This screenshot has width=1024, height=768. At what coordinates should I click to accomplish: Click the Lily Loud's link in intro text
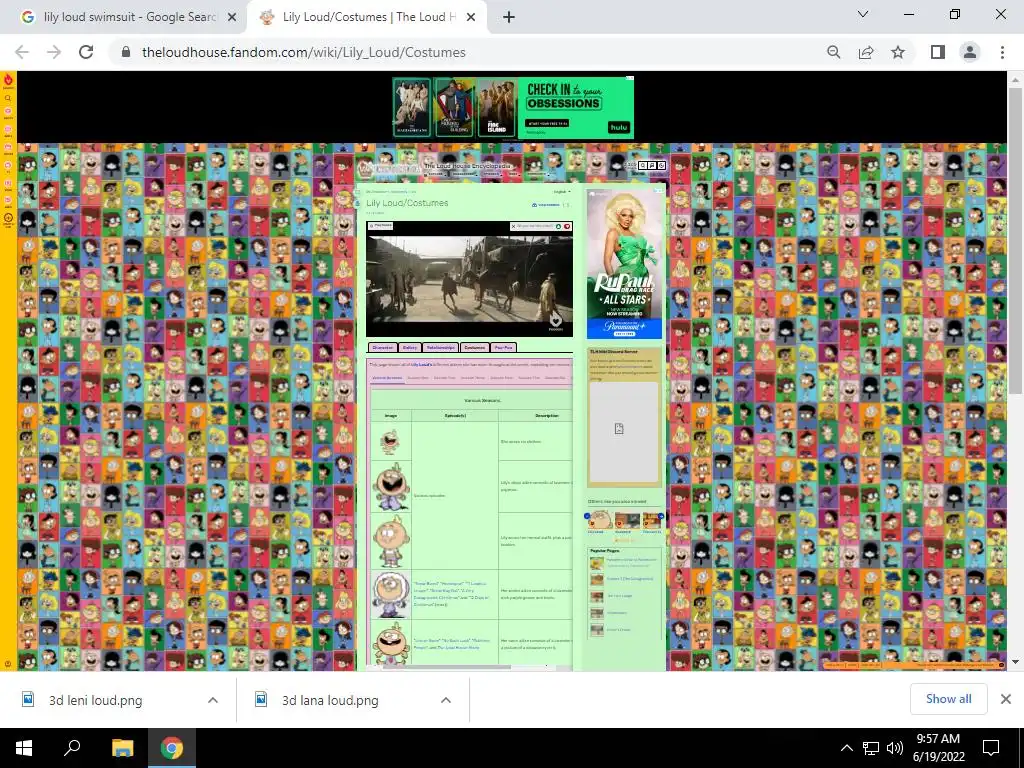[422, 364]
